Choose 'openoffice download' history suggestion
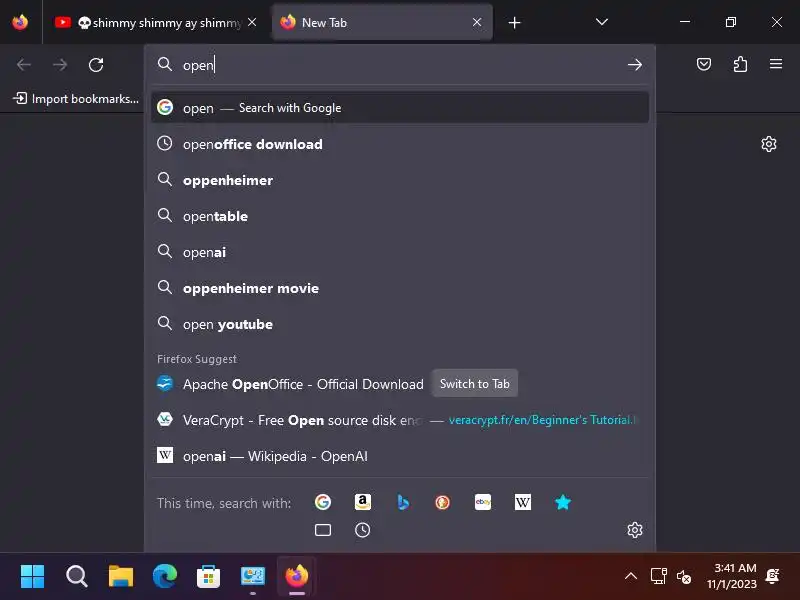800x600 pixels. [x=400, y=144]
